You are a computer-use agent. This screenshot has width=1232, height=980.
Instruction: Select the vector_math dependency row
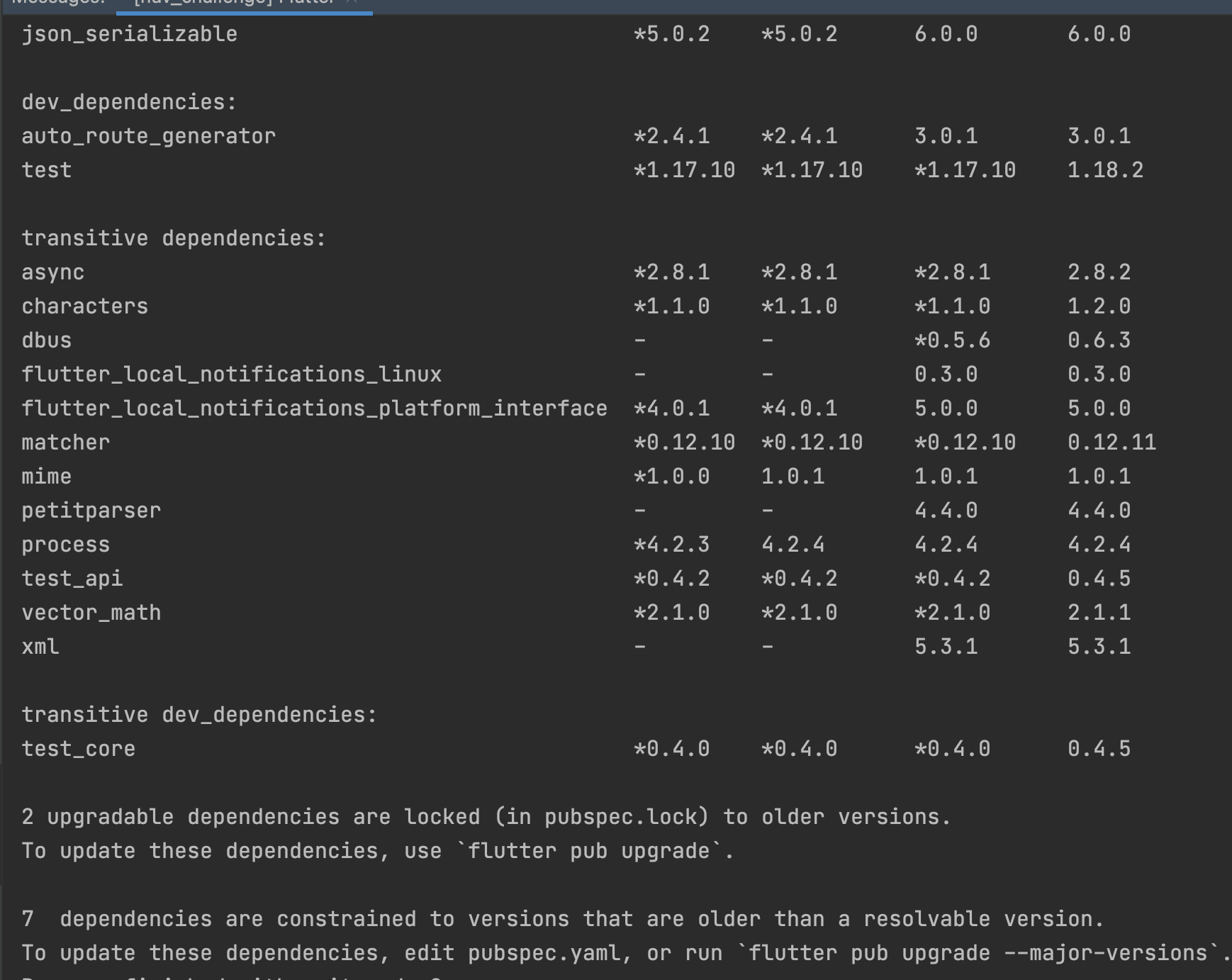91,612
